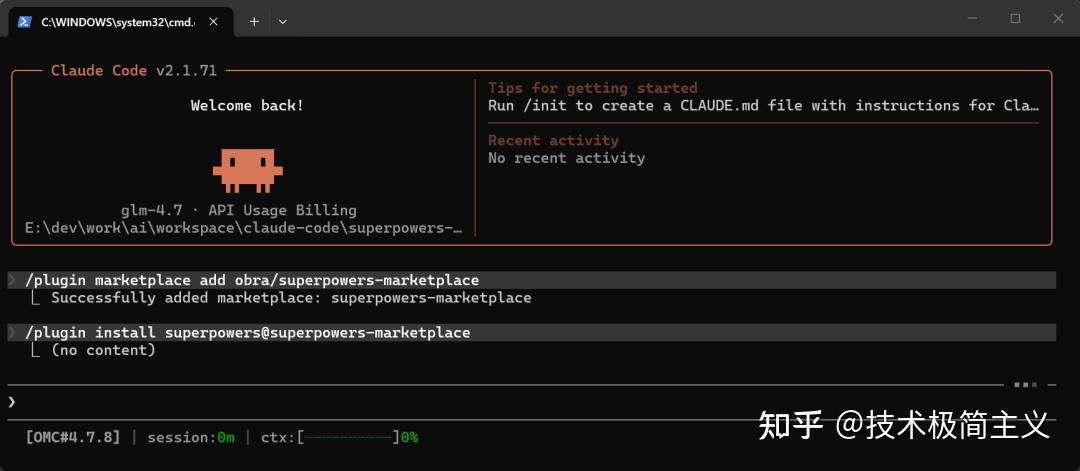Expand the new tab profile dropdown
1080x471 pixels.
point(282,21)
